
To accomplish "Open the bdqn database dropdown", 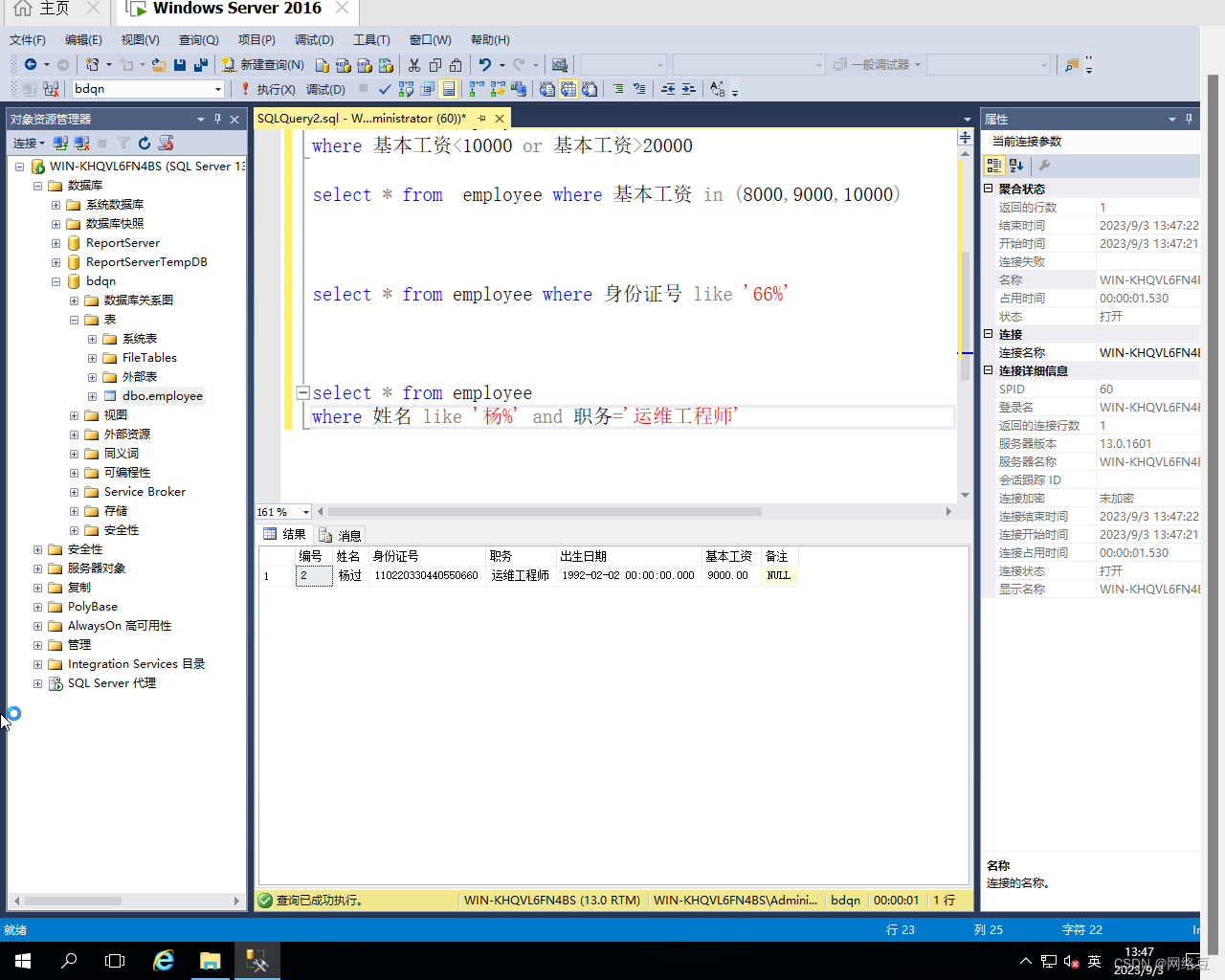I will tap(218, 89).
